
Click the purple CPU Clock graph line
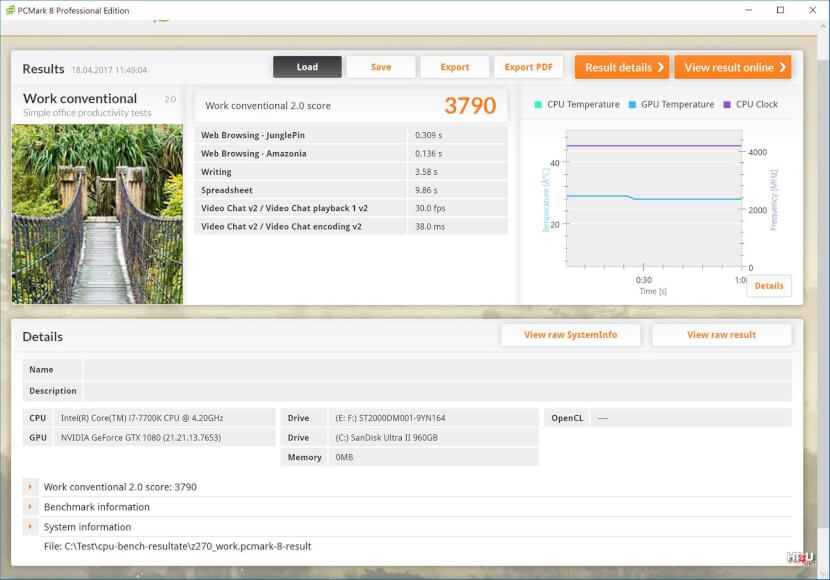click(654, 146)
